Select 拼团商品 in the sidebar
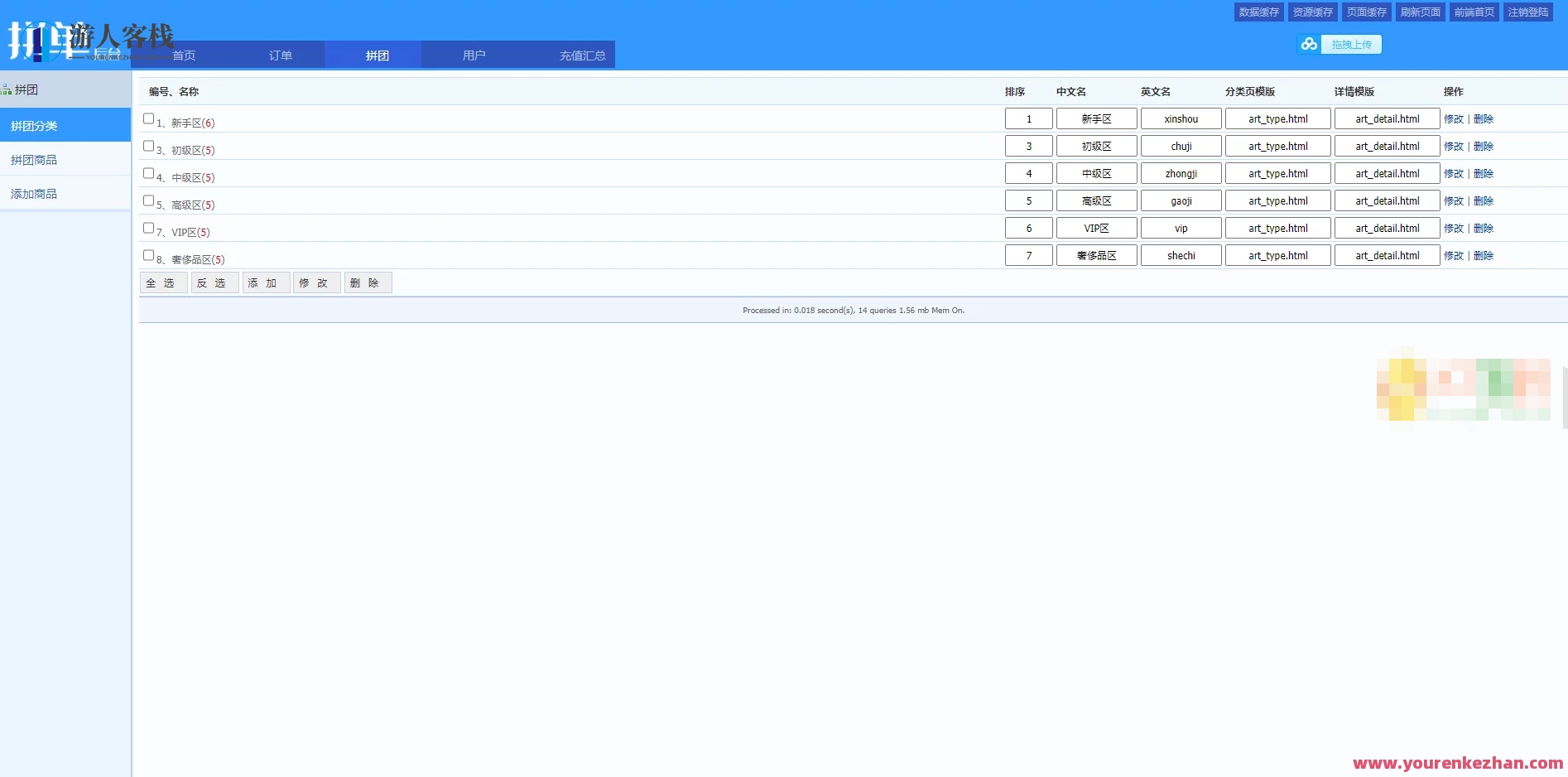The height and width of the screenshot is (777, 1568). tap(65, 159)
